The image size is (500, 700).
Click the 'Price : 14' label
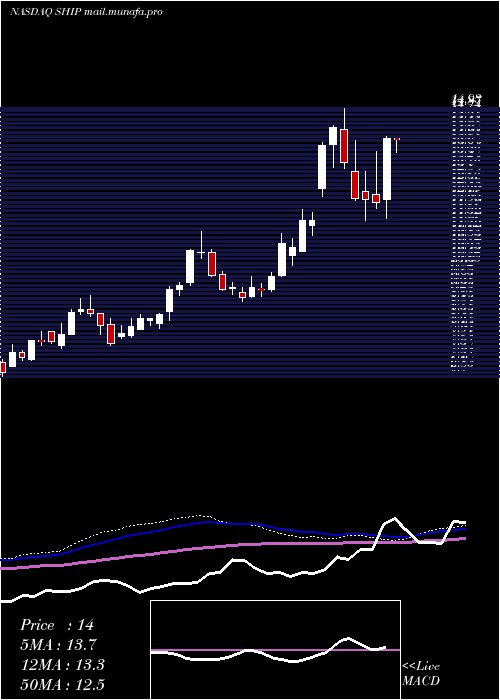[57, 625]
